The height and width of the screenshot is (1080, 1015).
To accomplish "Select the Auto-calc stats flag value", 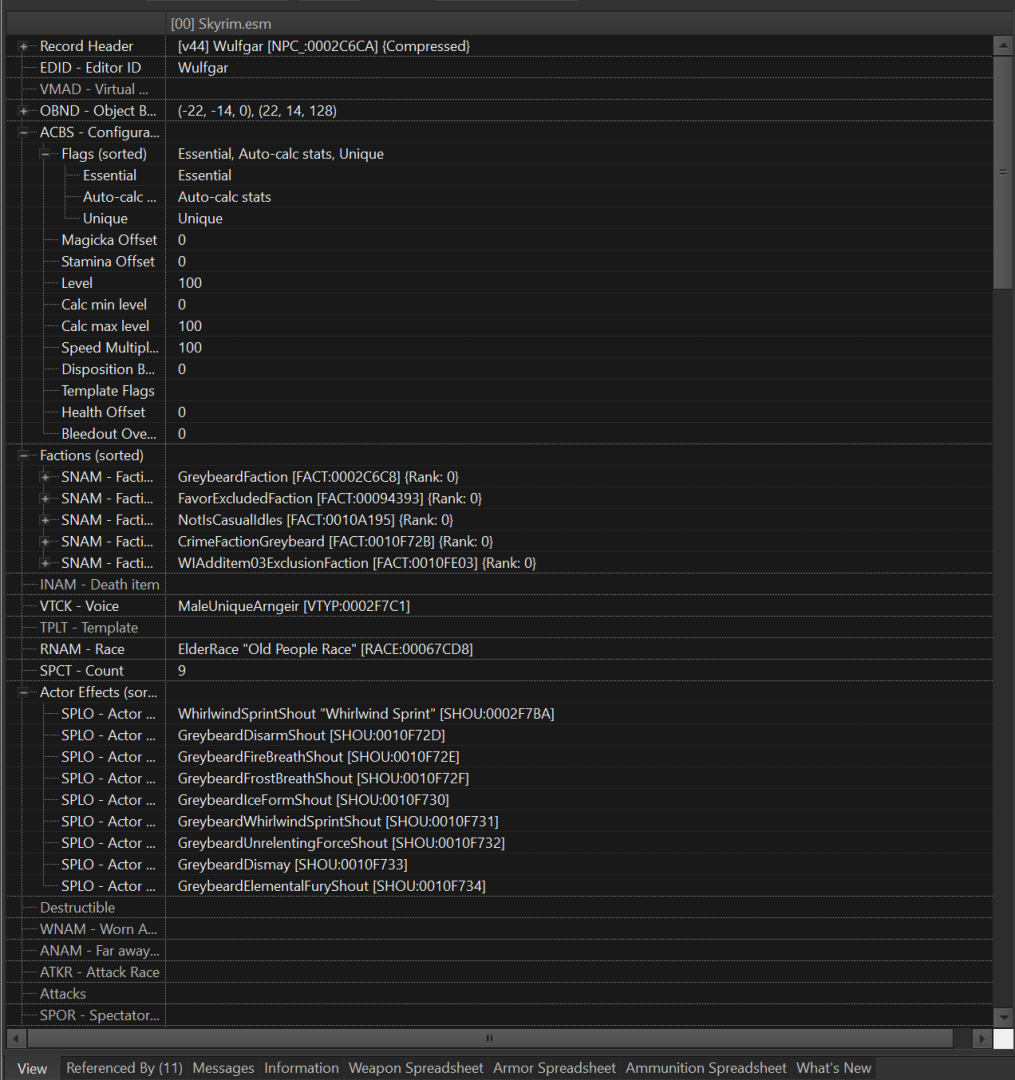I will tap(224, 197).
